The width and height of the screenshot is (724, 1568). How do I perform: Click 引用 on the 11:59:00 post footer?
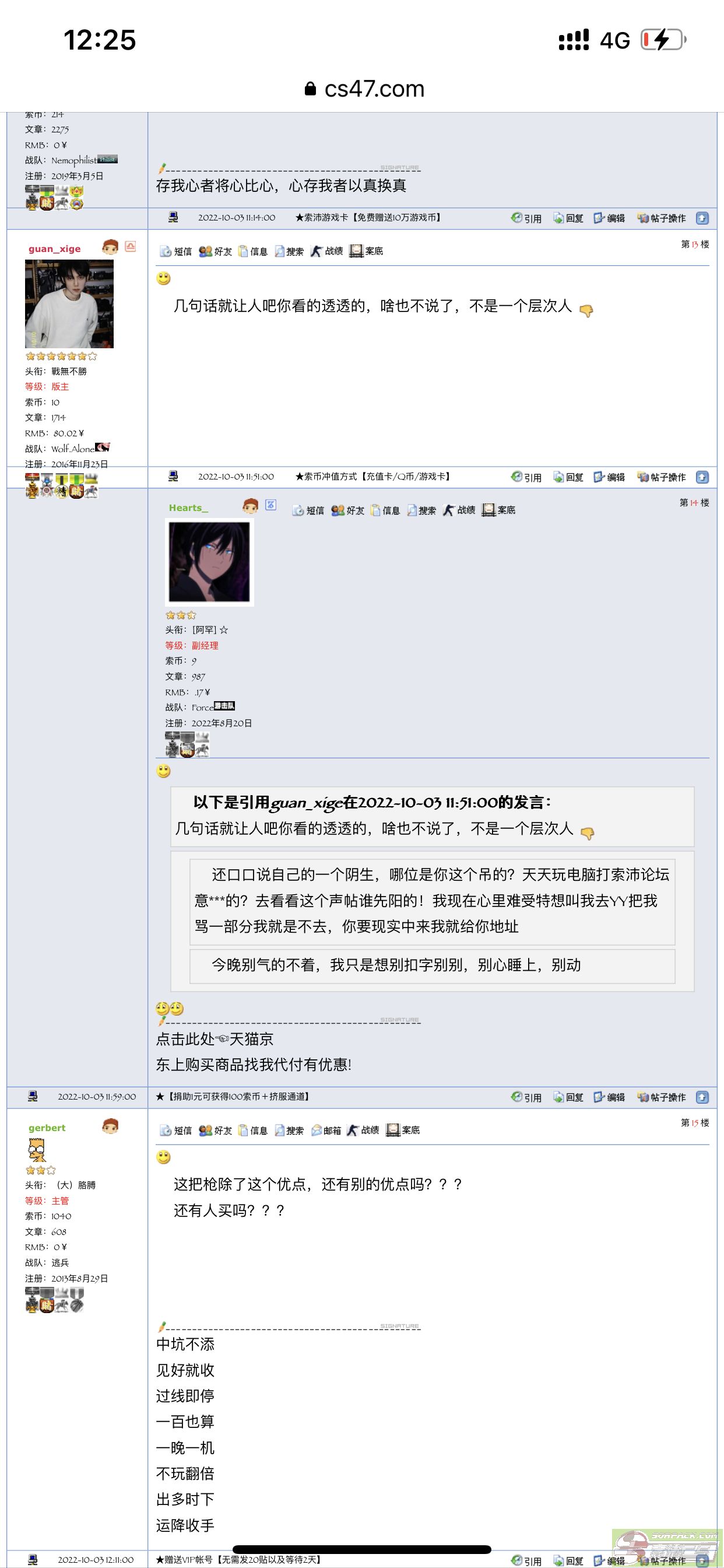[x=526, y=1097]
